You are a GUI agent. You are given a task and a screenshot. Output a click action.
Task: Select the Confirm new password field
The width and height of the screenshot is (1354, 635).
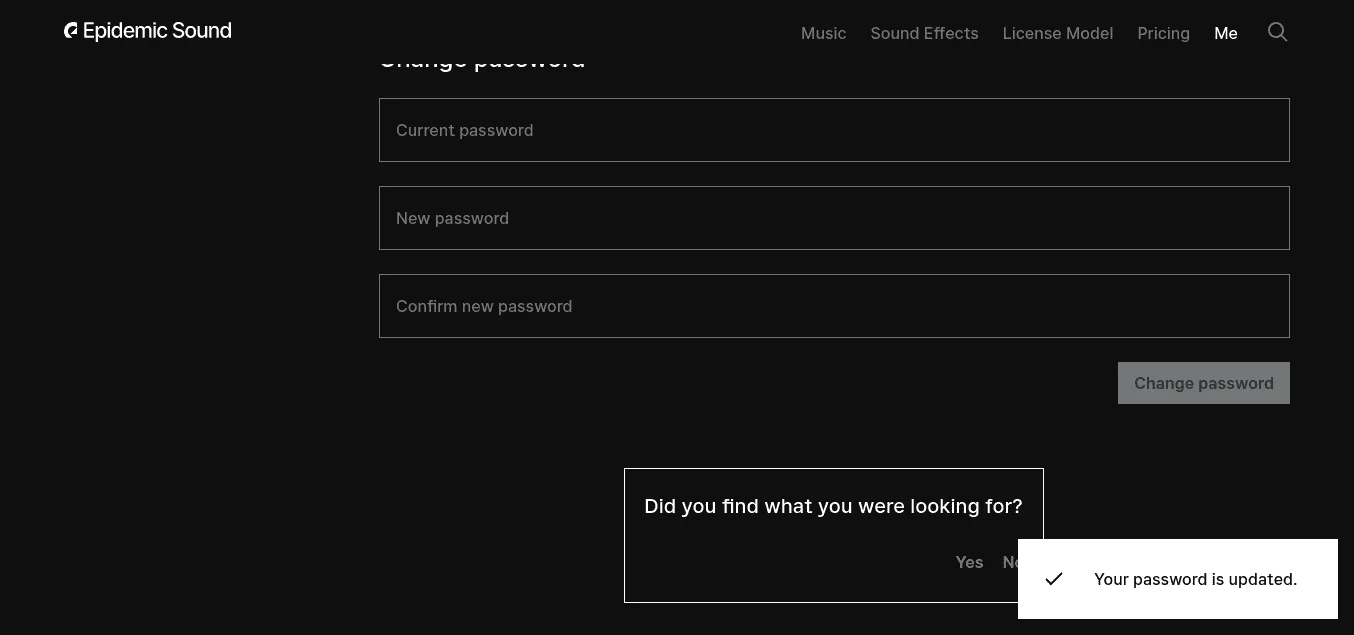point(834,306)
